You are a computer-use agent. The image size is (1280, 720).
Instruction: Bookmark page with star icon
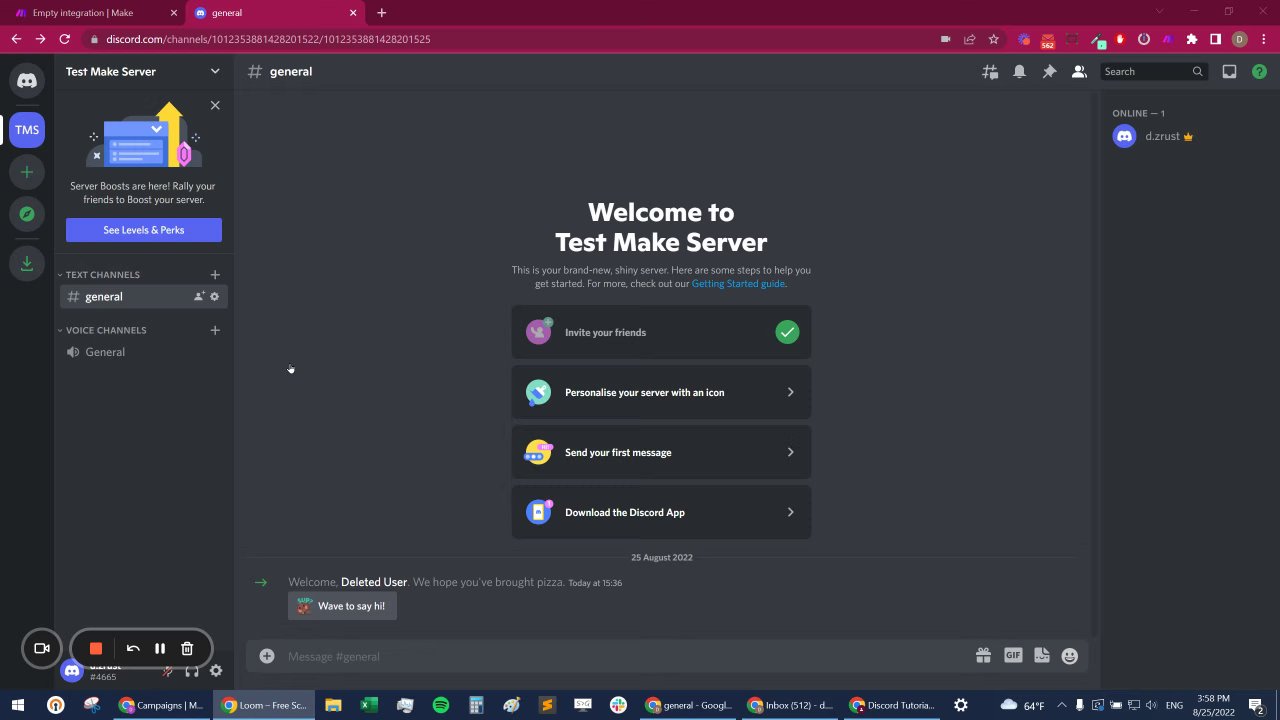point(993,39)
